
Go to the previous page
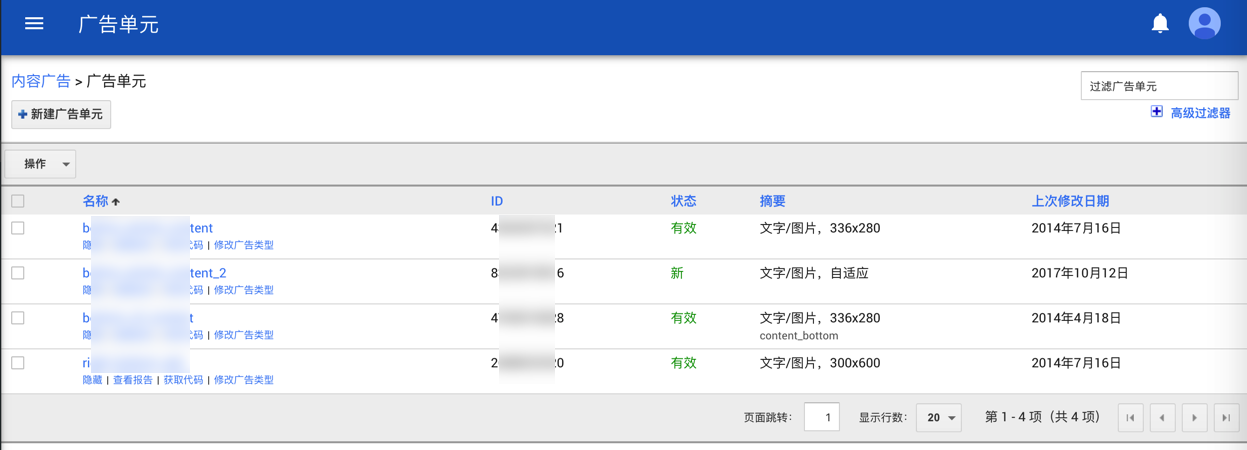1162,418
